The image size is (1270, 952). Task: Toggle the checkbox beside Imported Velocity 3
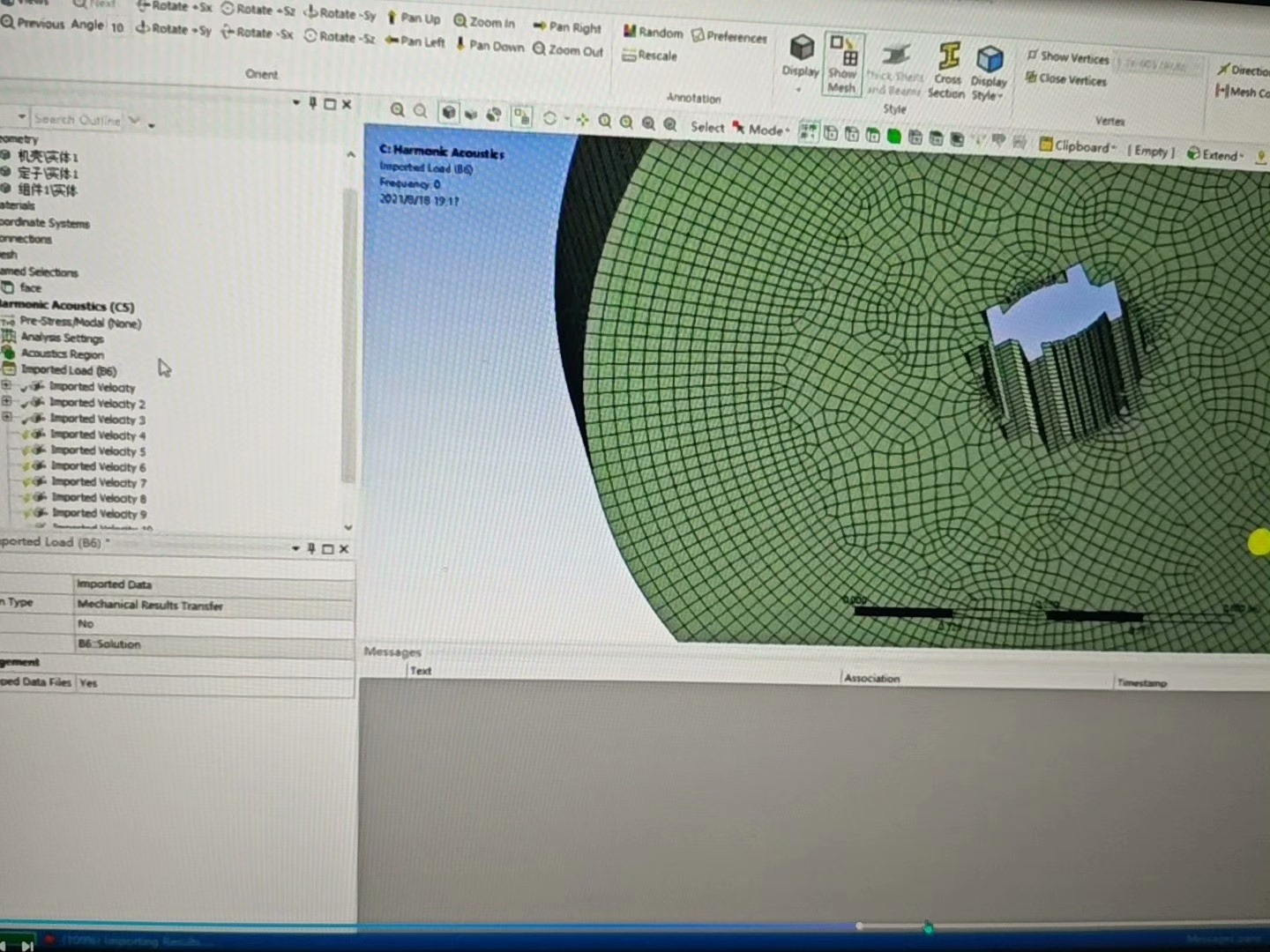[26, 419]
